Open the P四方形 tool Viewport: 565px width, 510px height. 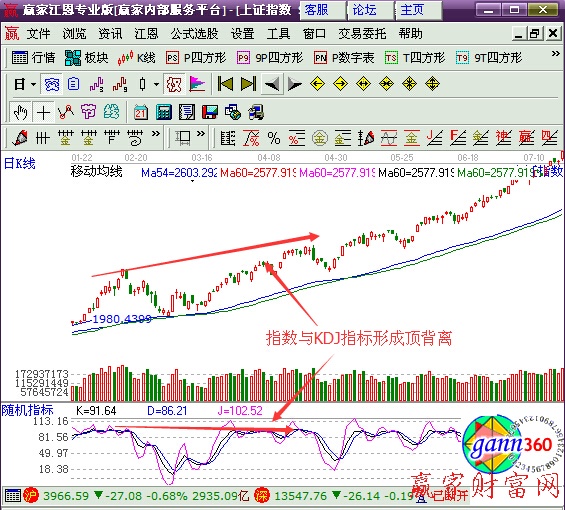point(196,58)
